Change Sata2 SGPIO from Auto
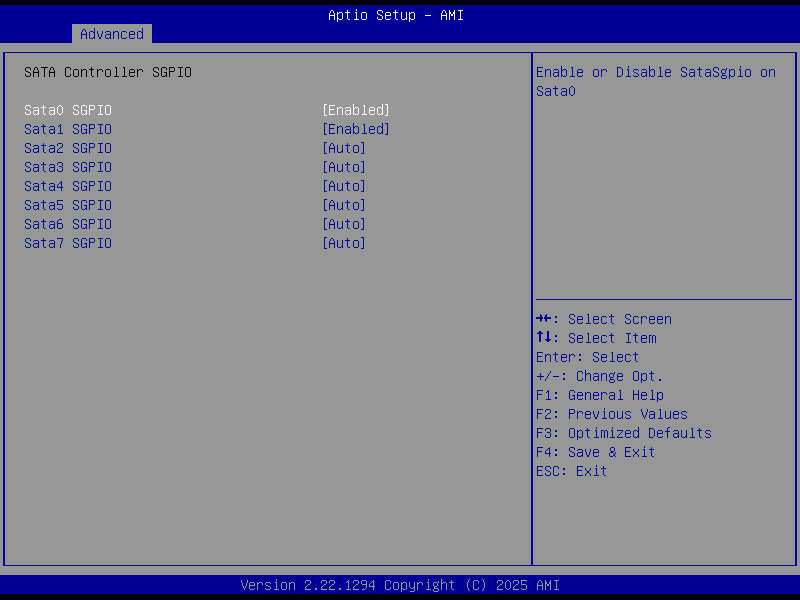This screenshot has height=600, width=800. tap(344, 148)
